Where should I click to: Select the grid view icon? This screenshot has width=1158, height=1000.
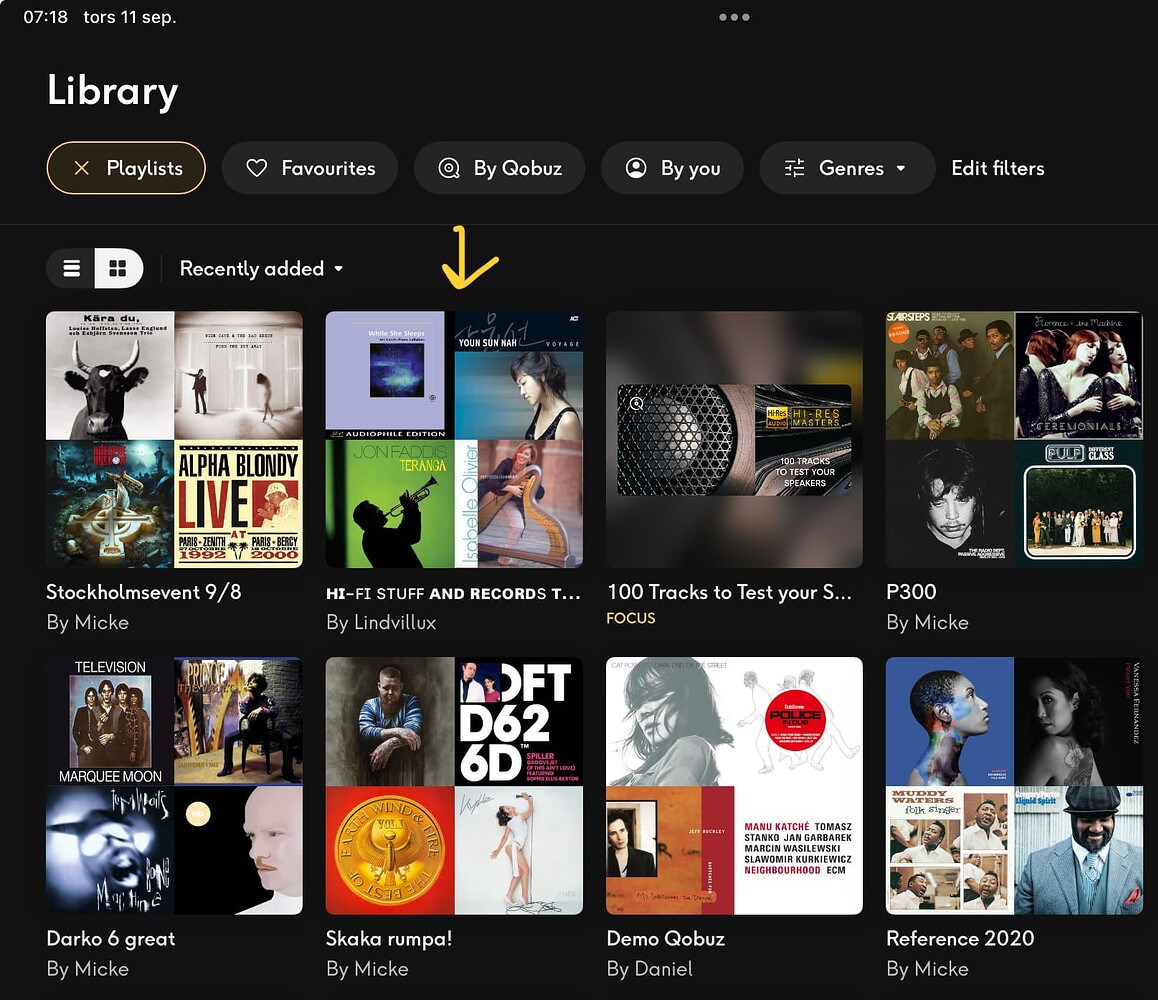click(119, 268)
